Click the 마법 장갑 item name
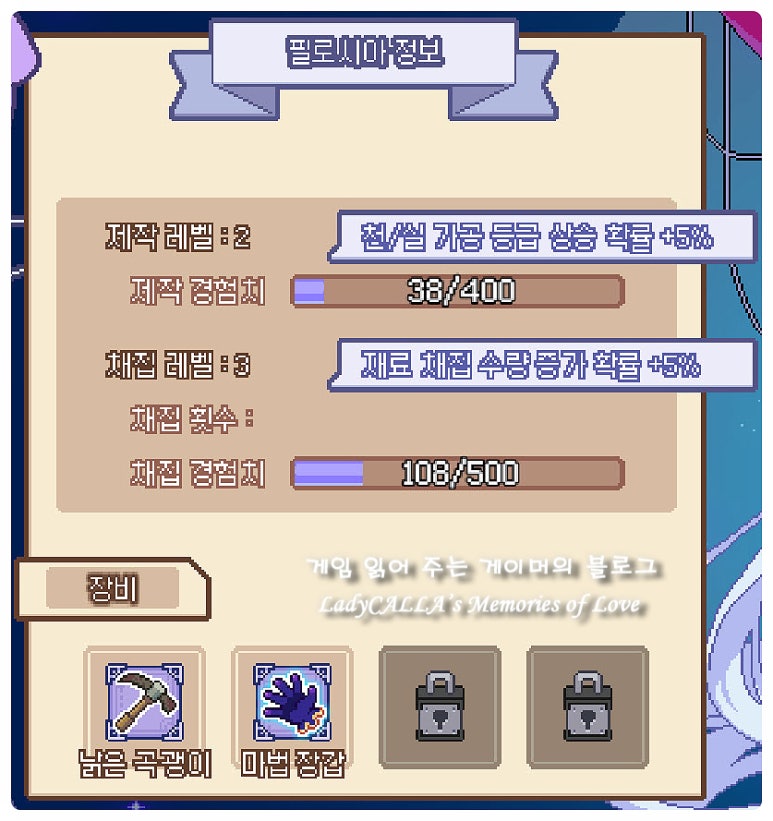This screenshot has height=821, width=773. 293,764
